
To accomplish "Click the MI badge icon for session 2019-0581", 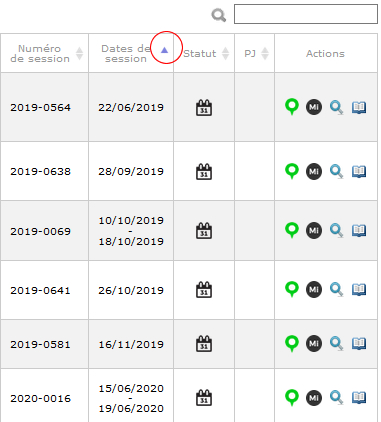I will 314,343.
